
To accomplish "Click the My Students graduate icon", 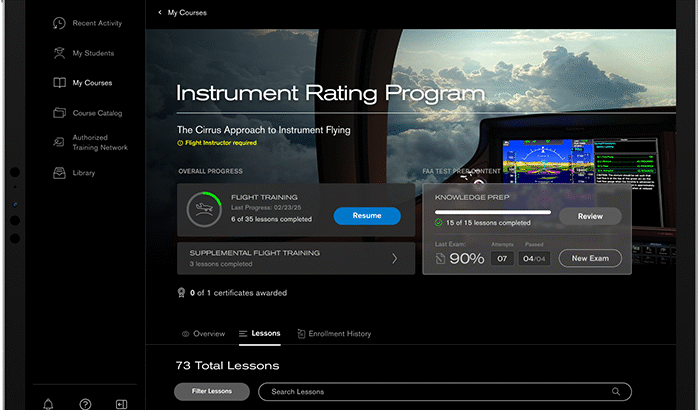I will 59,53.
